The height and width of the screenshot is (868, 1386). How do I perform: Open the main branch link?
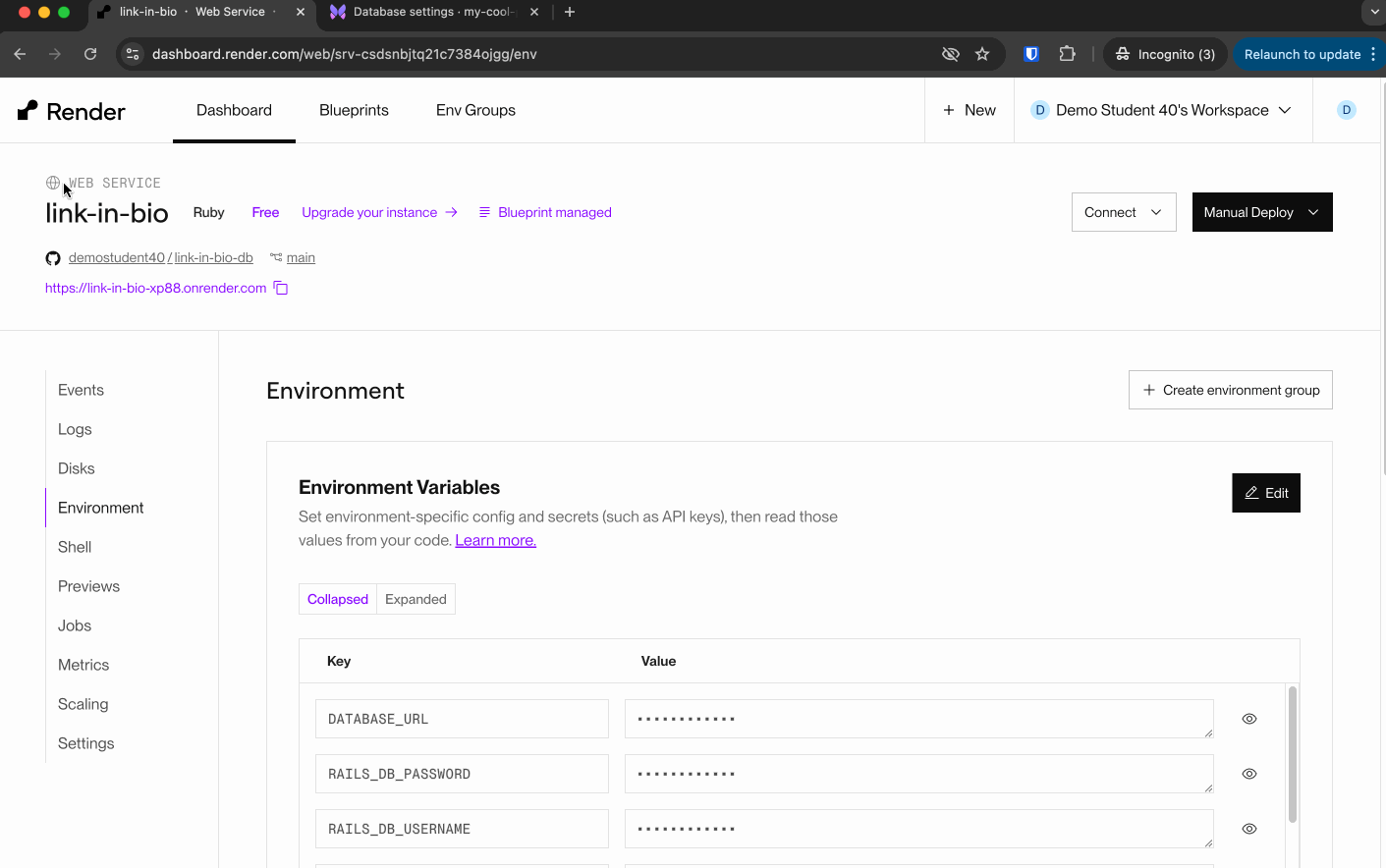pos(301,257)
